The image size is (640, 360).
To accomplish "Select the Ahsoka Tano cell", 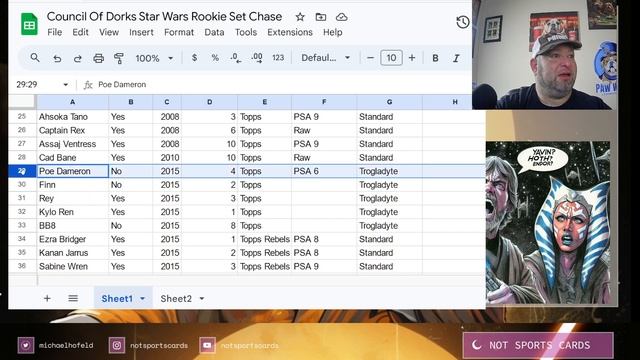I will (x=73, y=117).
